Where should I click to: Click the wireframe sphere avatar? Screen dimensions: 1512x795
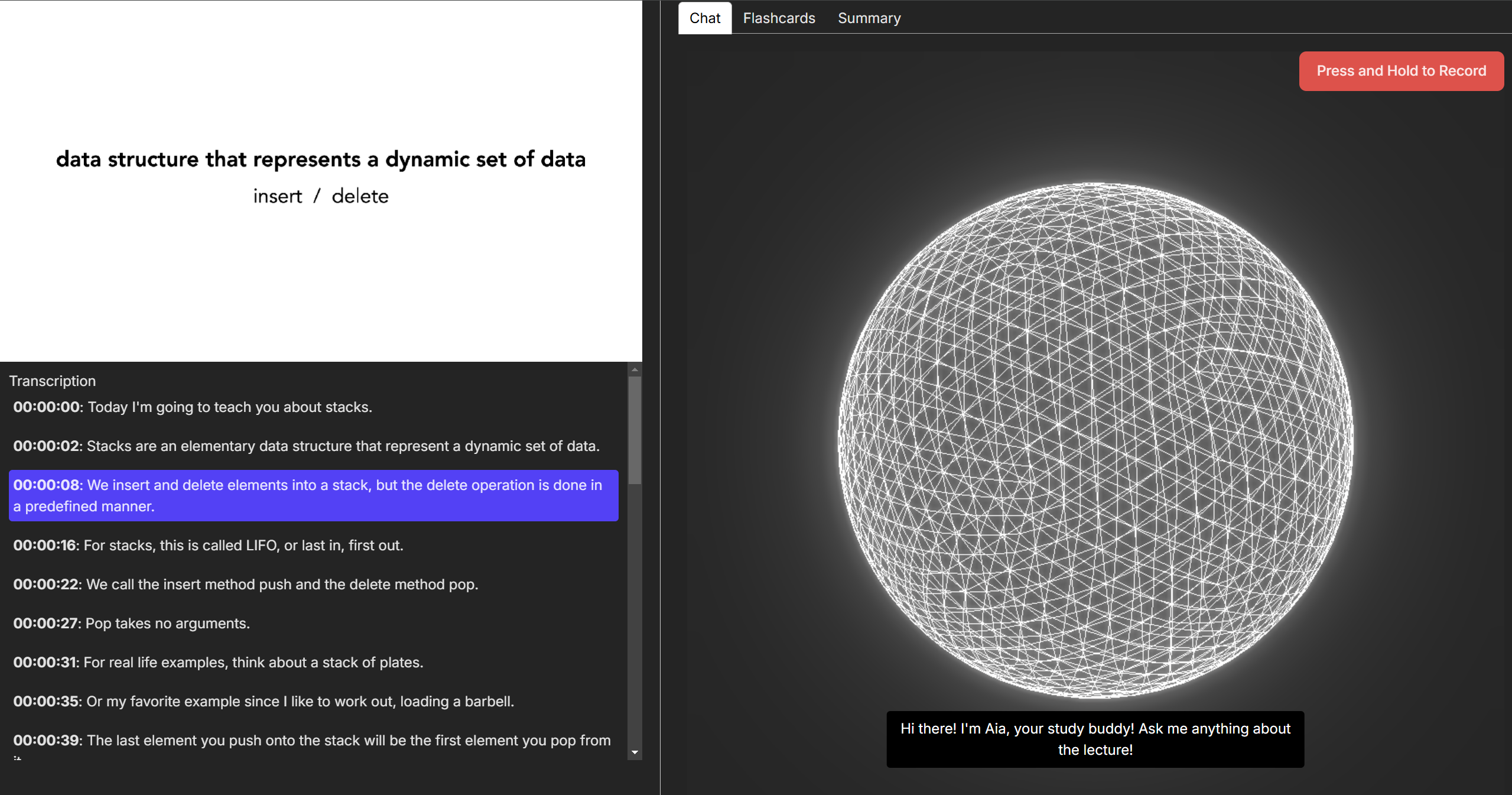click(1095, 440)
